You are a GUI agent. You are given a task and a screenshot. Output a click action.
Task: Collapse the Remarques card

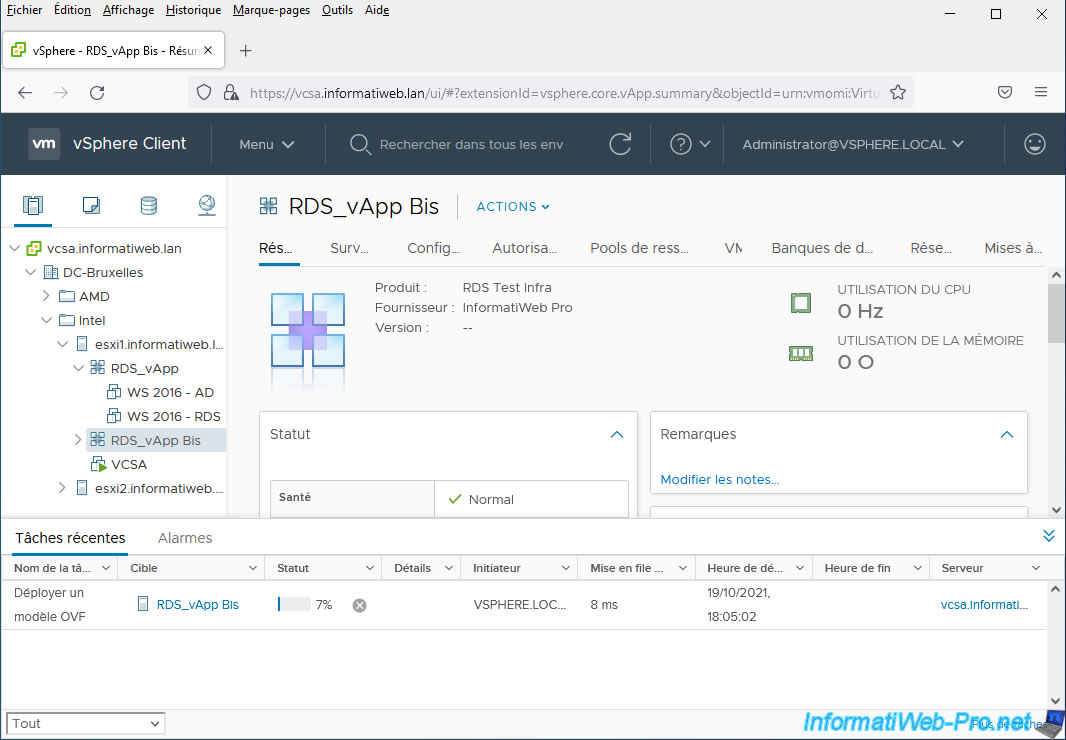(1007, 435)
